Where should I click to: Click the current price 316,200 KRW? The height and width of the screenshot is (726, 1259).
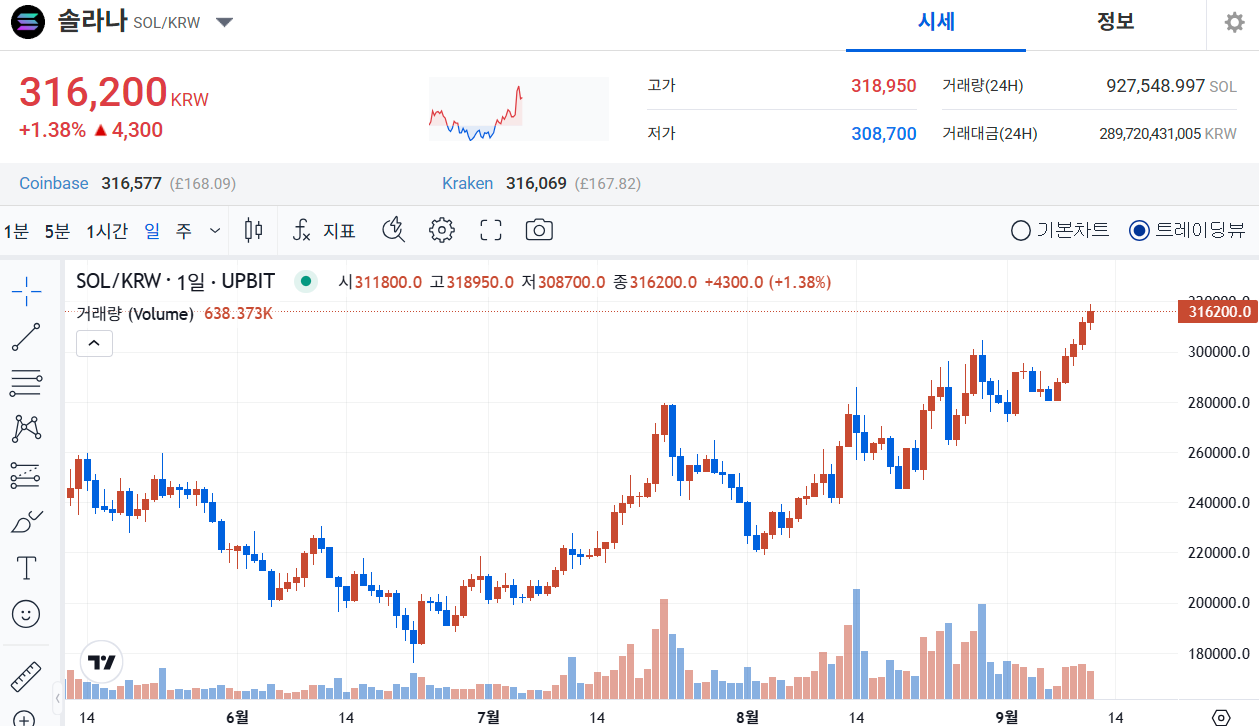114,92
